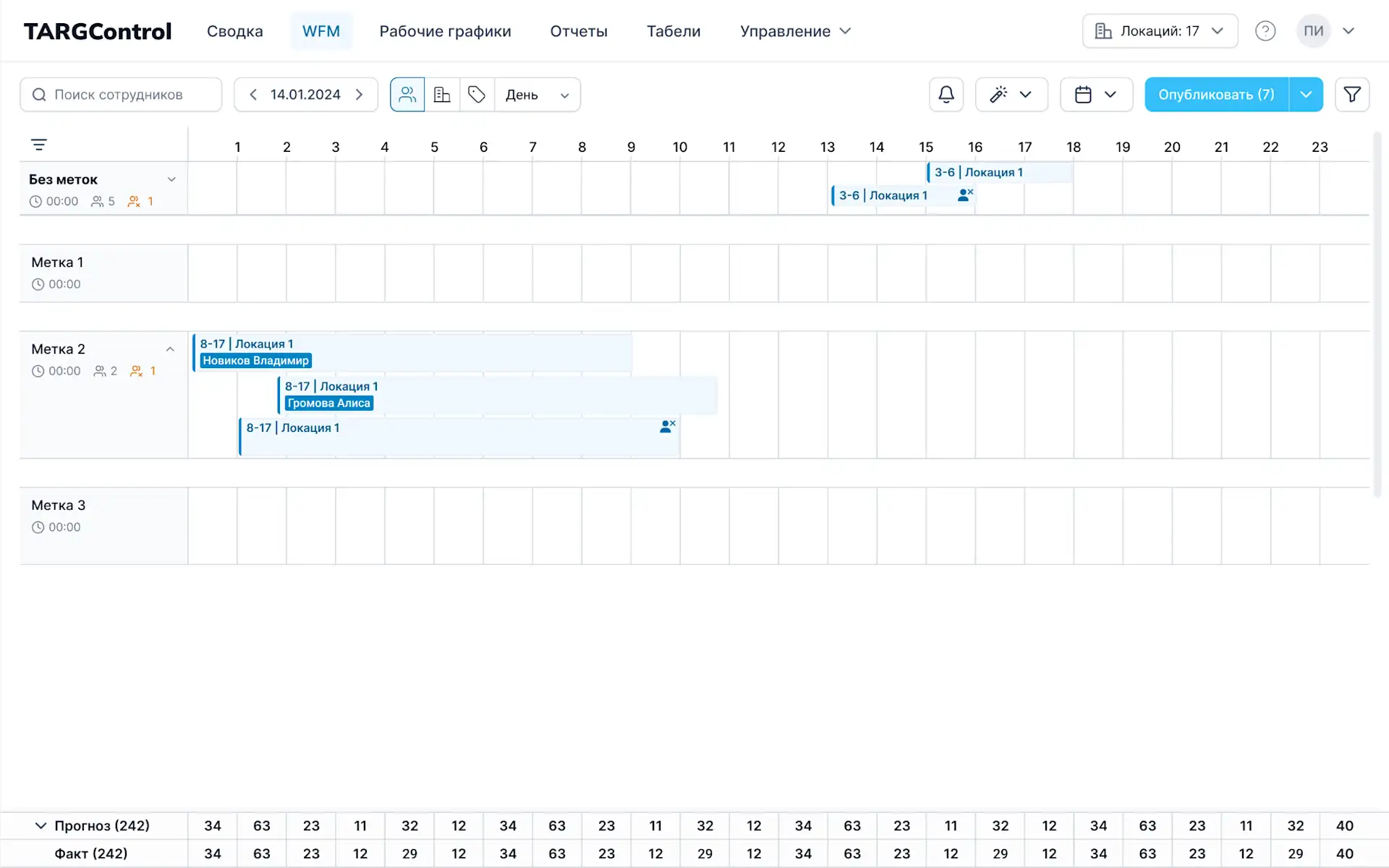Switch to tags grouping view
Image resolution: width=1389 pixels, height=868 pixels.
point(477,95)
